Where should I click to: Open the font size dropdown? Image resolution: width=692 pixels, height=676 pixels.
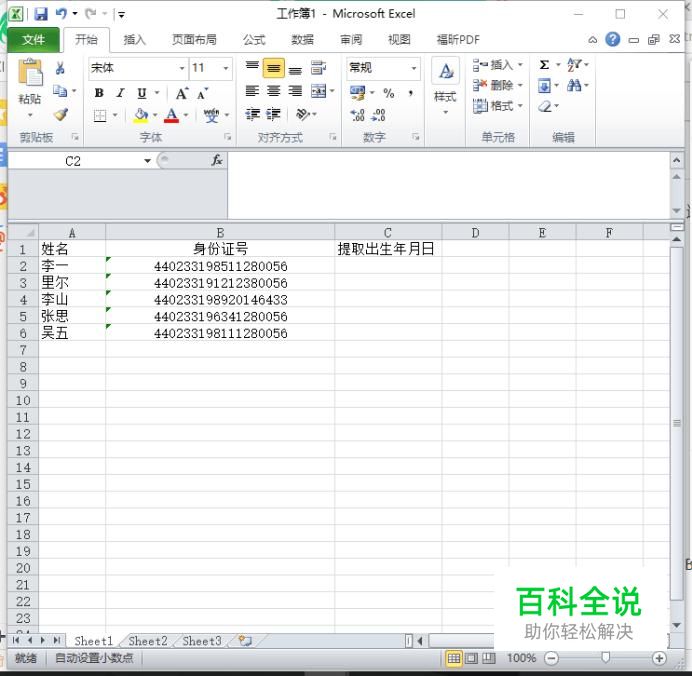(226, 68)
